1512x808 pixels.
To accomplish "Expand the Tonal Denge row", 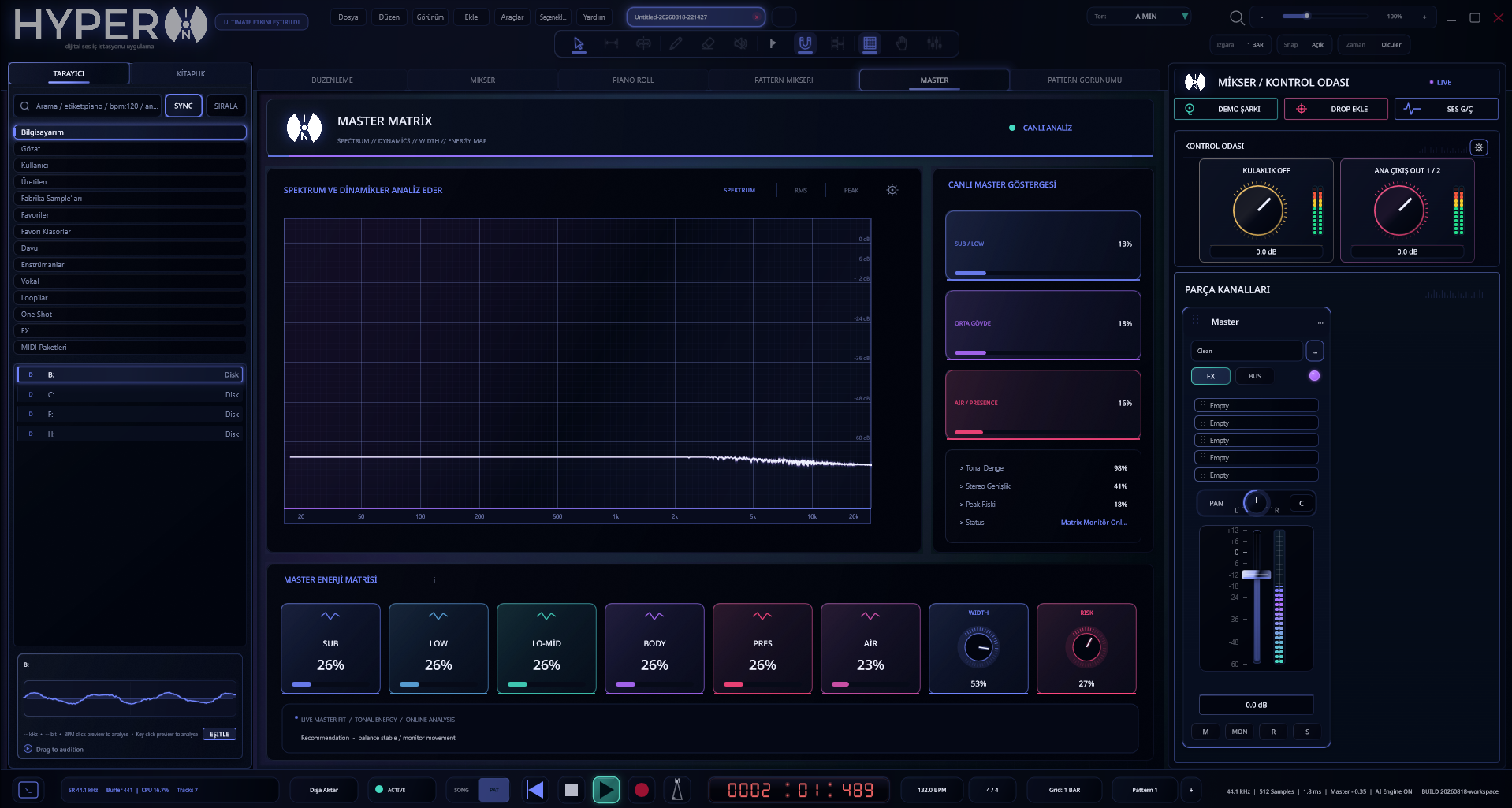I will 1043,468.
